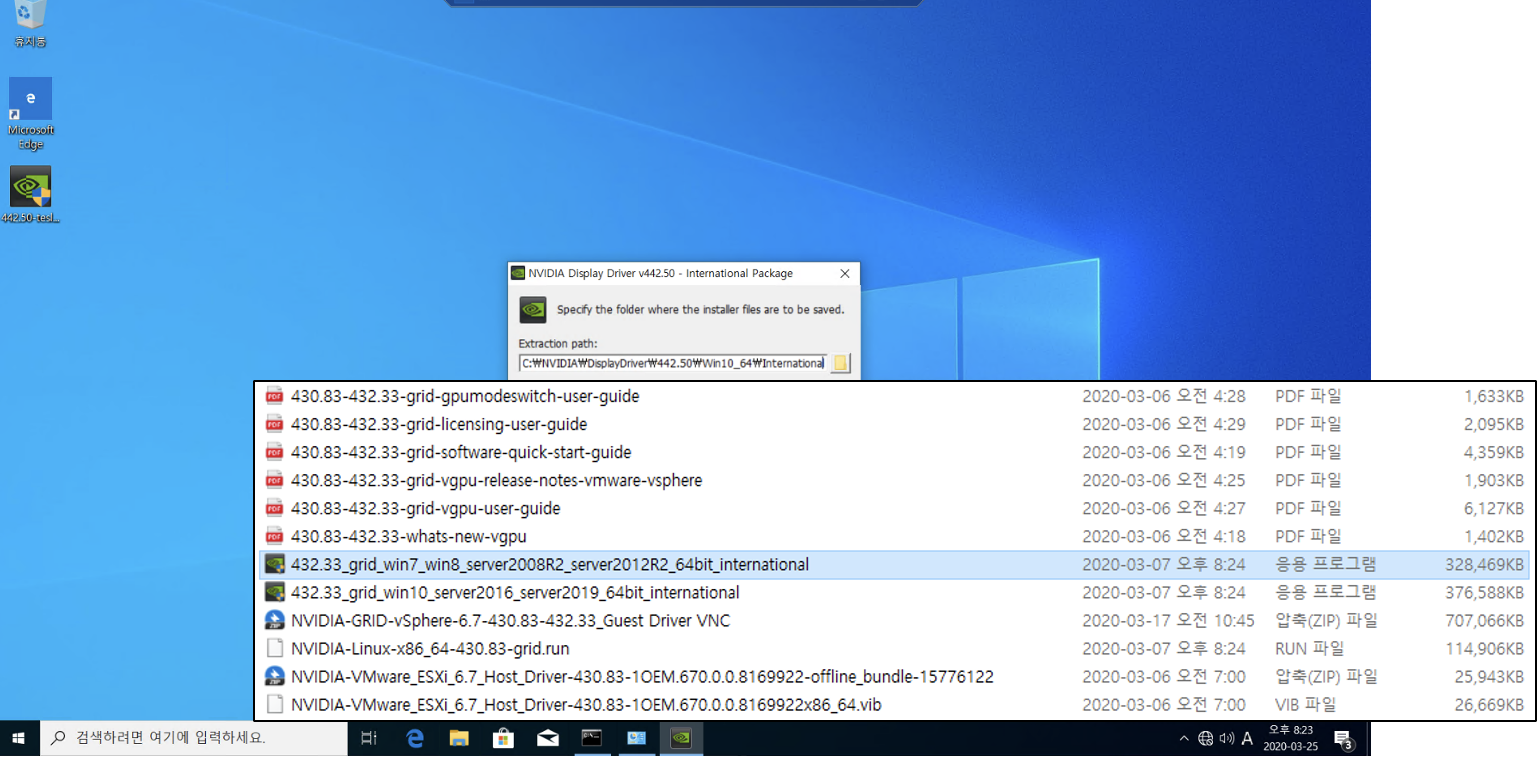Click ZIP icon of Guest Driver VNC archive
Image resolution: width=1538 pixels, height=758 pixels.
274,620
